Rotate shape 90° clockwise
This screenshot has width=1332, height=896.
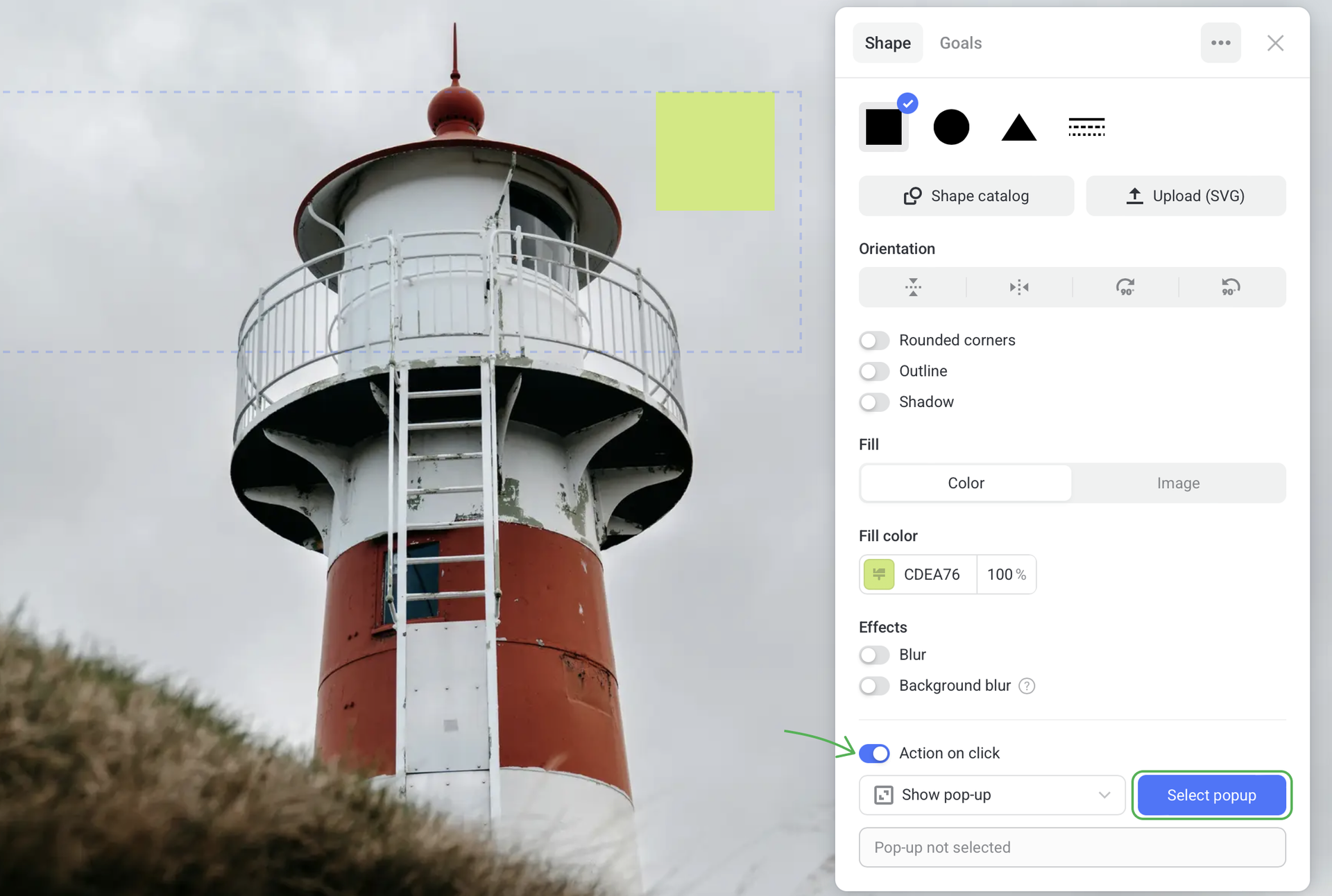pyautogui.click(x=1125, y=287)
